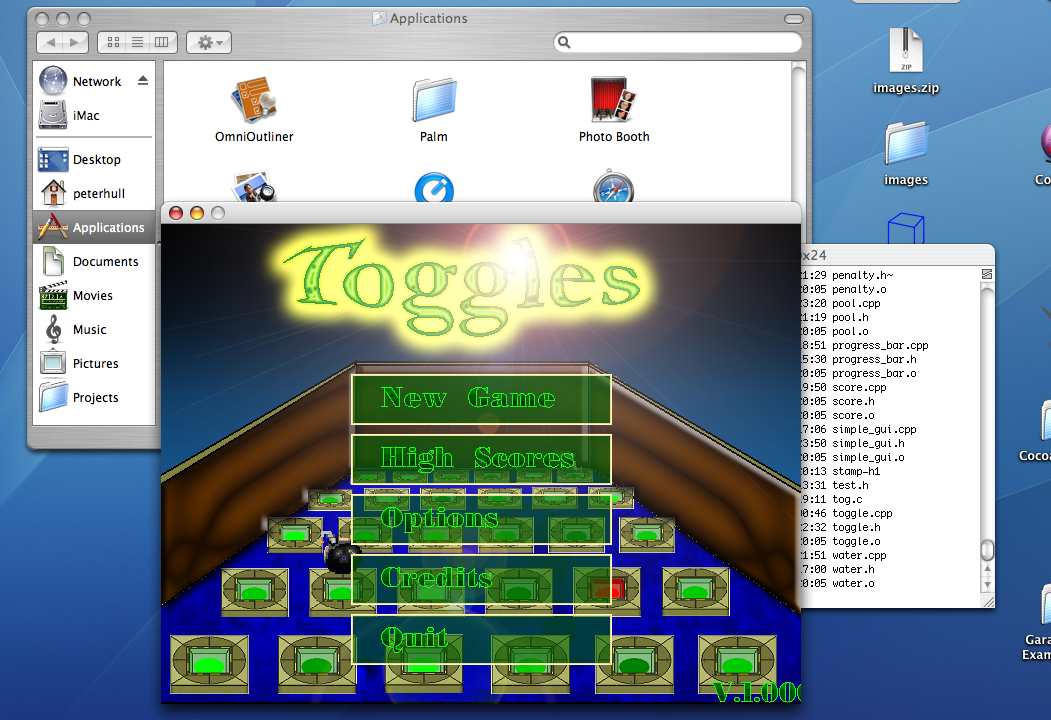This screenshot has width=1051, height=720.
Task: Click the eject icon beside Network
Action: [x=143, y=81]
